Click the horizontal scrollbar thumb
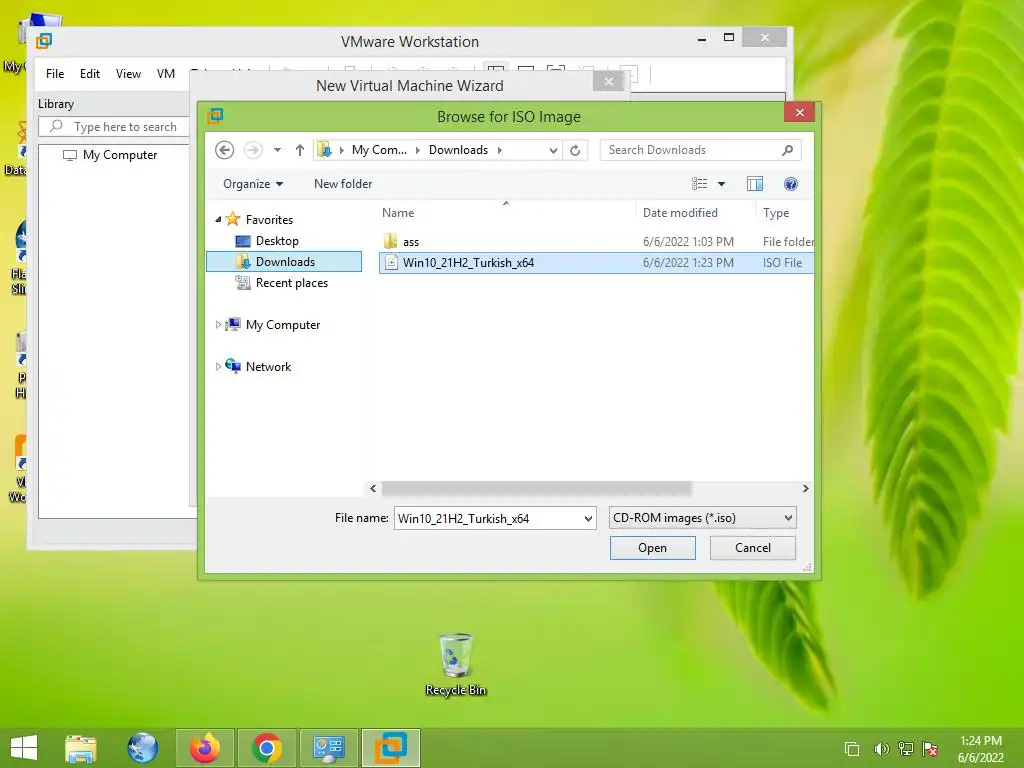 pos(536,488)
